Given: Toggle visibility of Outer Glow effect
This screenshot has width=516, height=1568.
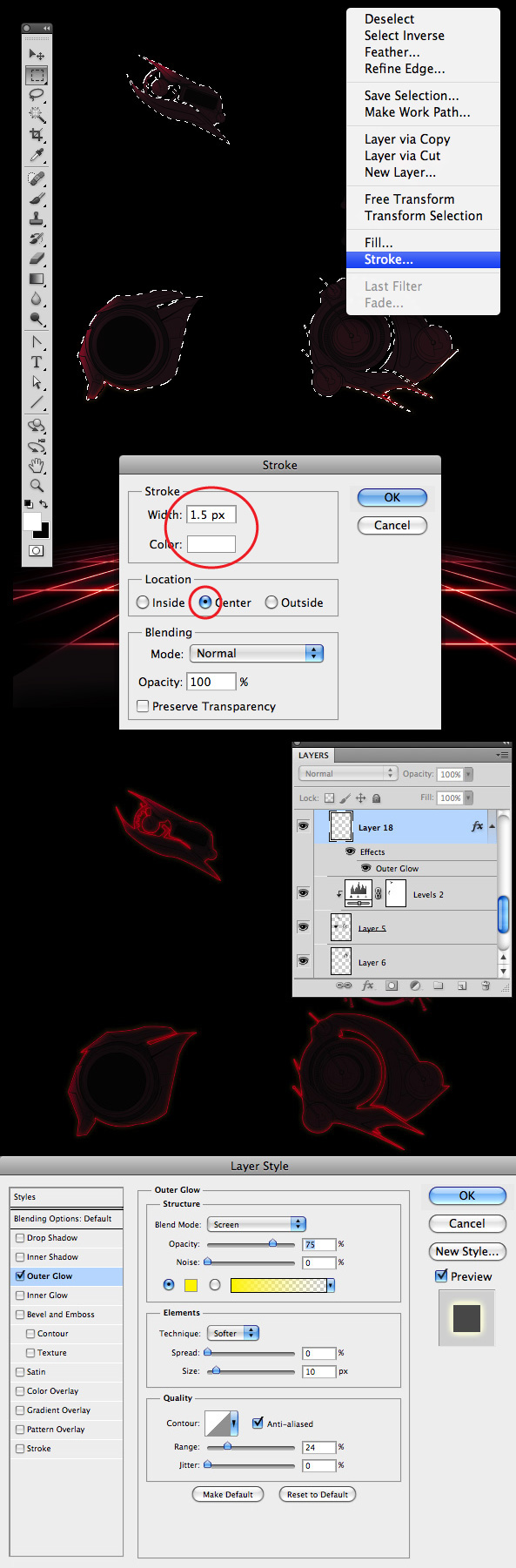Looking at the screenshot, I should (366, 868).
